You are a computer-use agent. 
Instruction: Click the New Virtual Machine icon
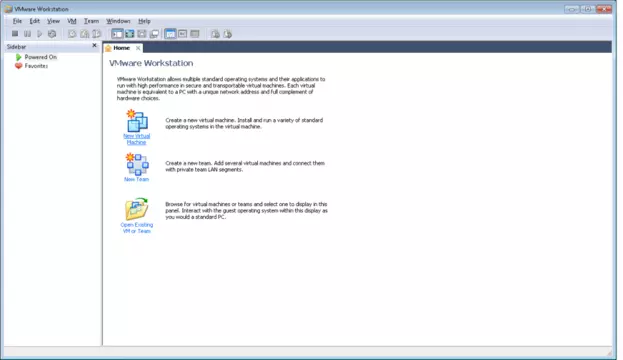pos(137,121)
